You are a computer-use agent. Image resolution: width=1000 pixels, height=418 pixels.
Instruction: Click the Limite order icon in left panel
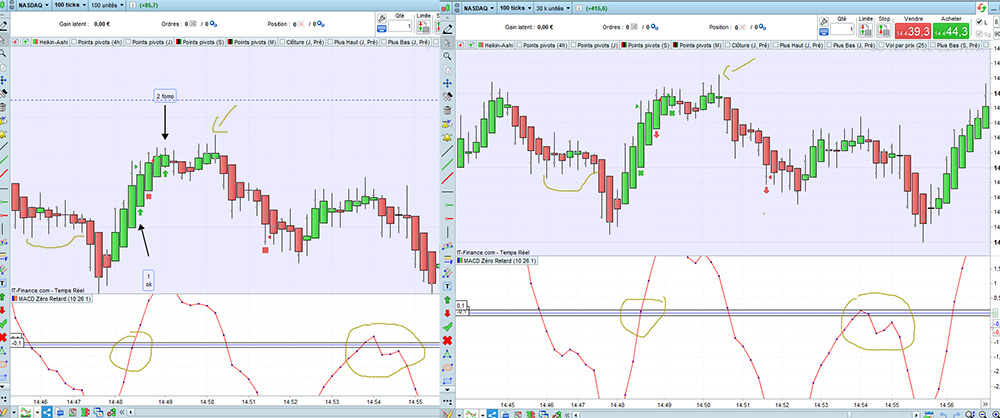point(423,27)
